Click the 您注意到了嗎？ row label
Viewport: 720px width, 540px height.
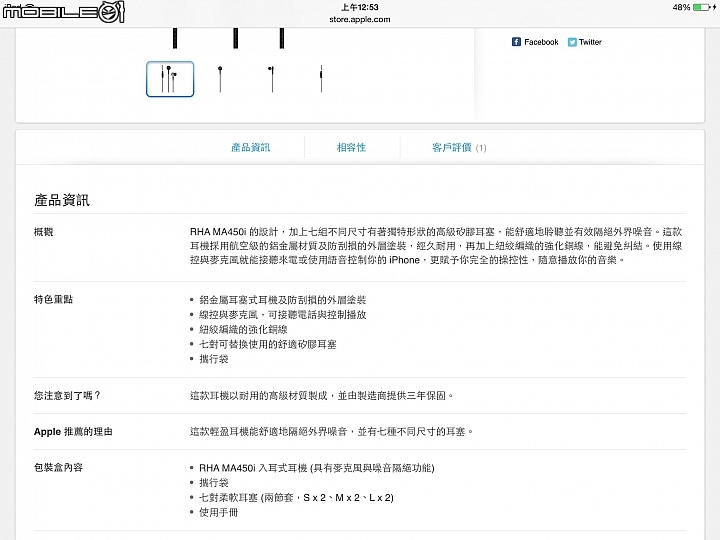pyautogui.click(x=68, y=395)
